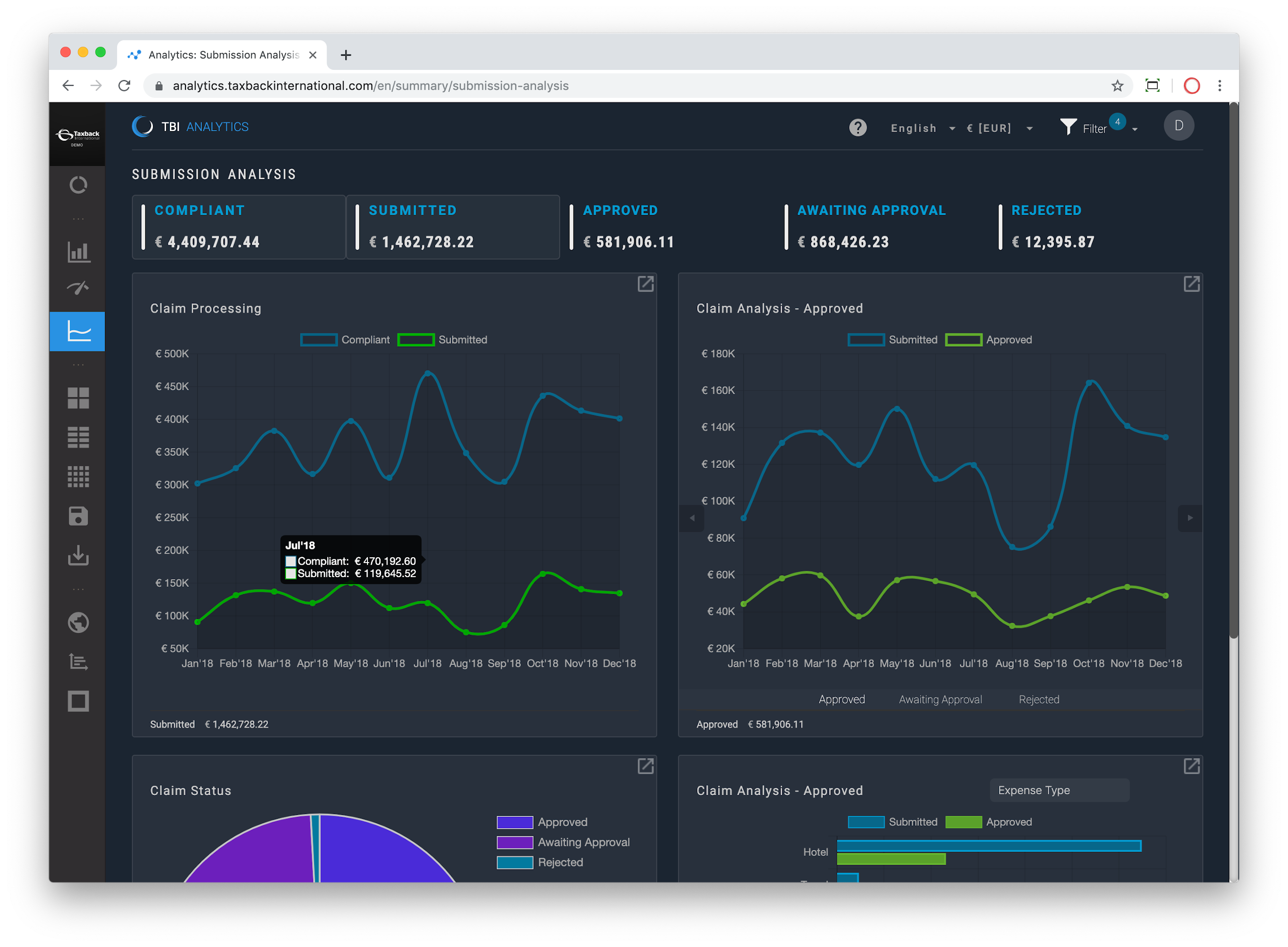Expand the Claim Processing chart
The width and height of the screenshot is (1288, 947).
[x=645, y=284]
